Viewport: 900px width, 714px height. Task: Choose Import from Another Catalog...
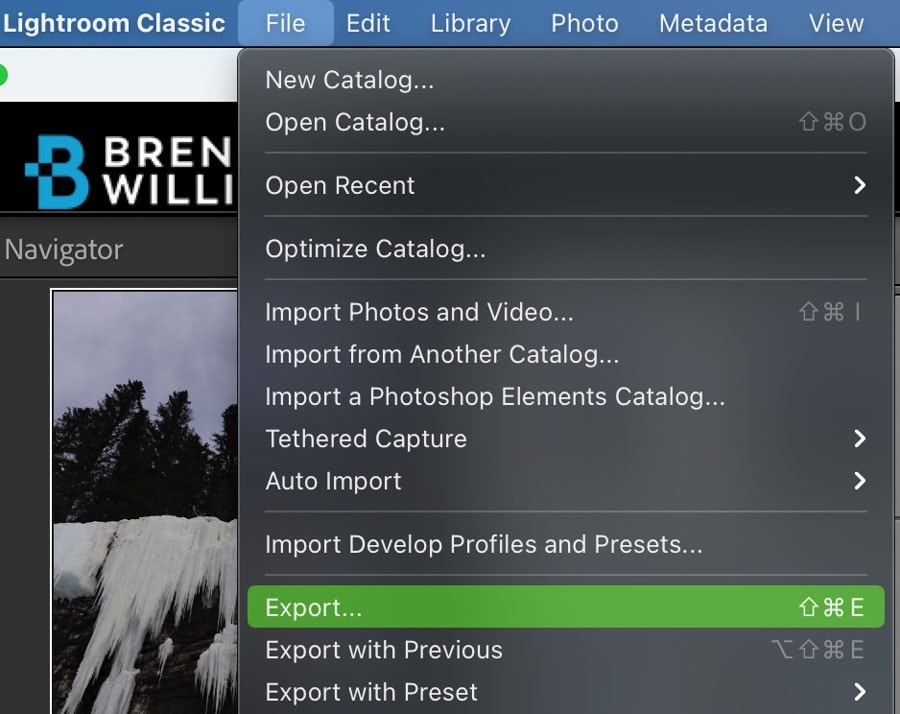[x=565, y=354]
